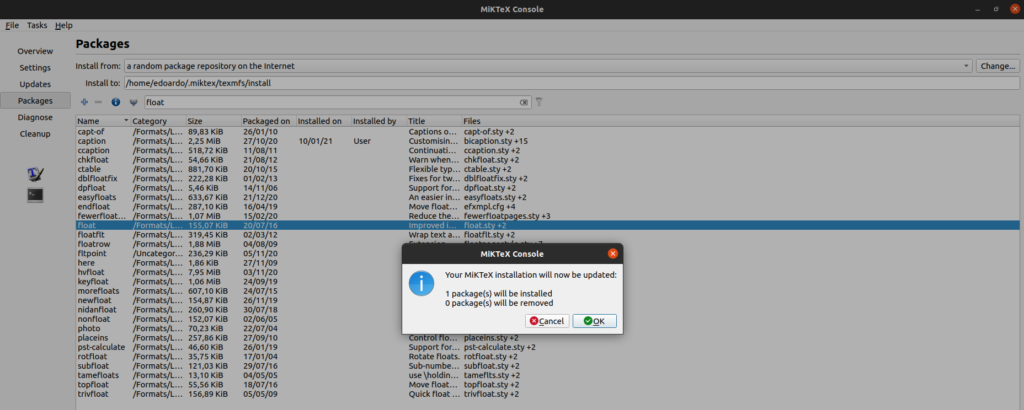
Task: Select the topfloat package row
Action: (548, 385)
